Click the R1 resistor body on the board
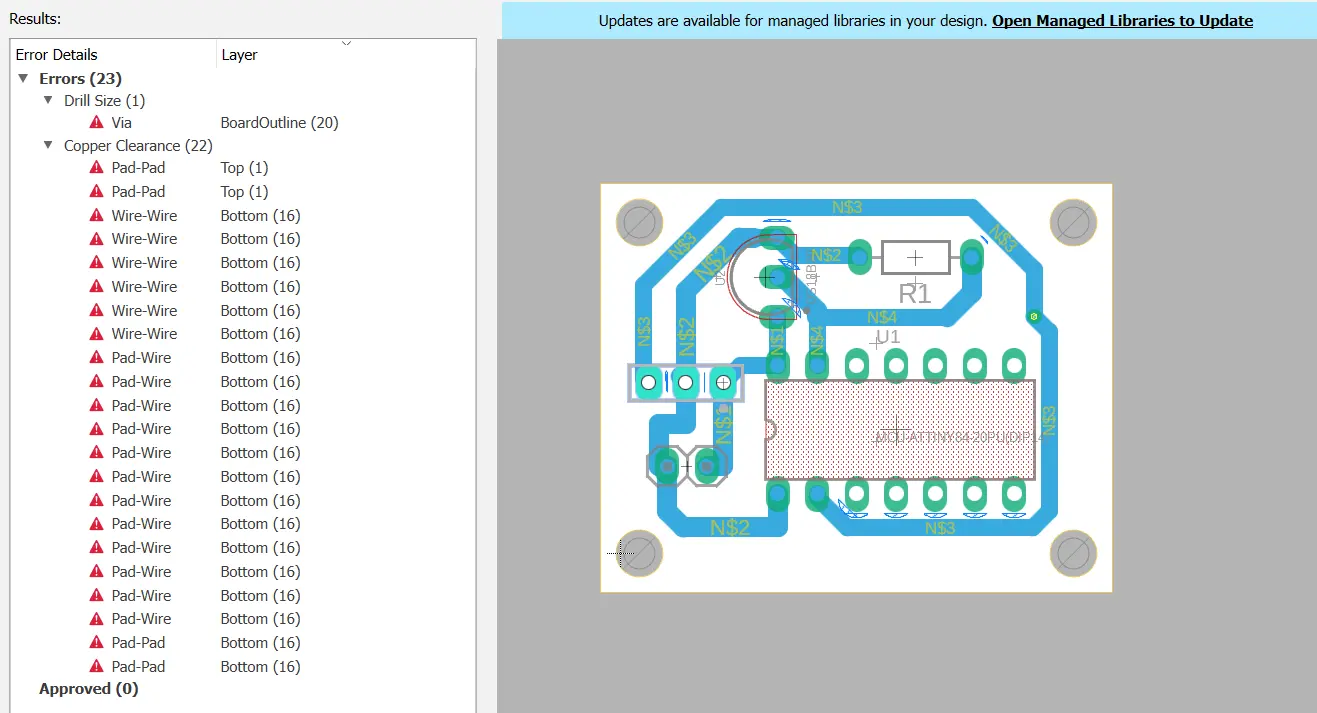 [914, 258]
